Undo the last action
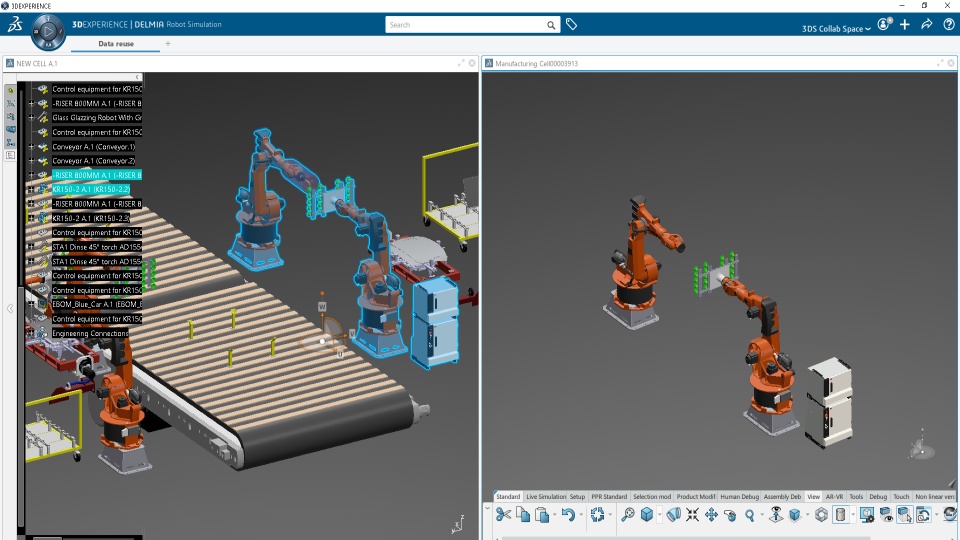 coord(568,515)
